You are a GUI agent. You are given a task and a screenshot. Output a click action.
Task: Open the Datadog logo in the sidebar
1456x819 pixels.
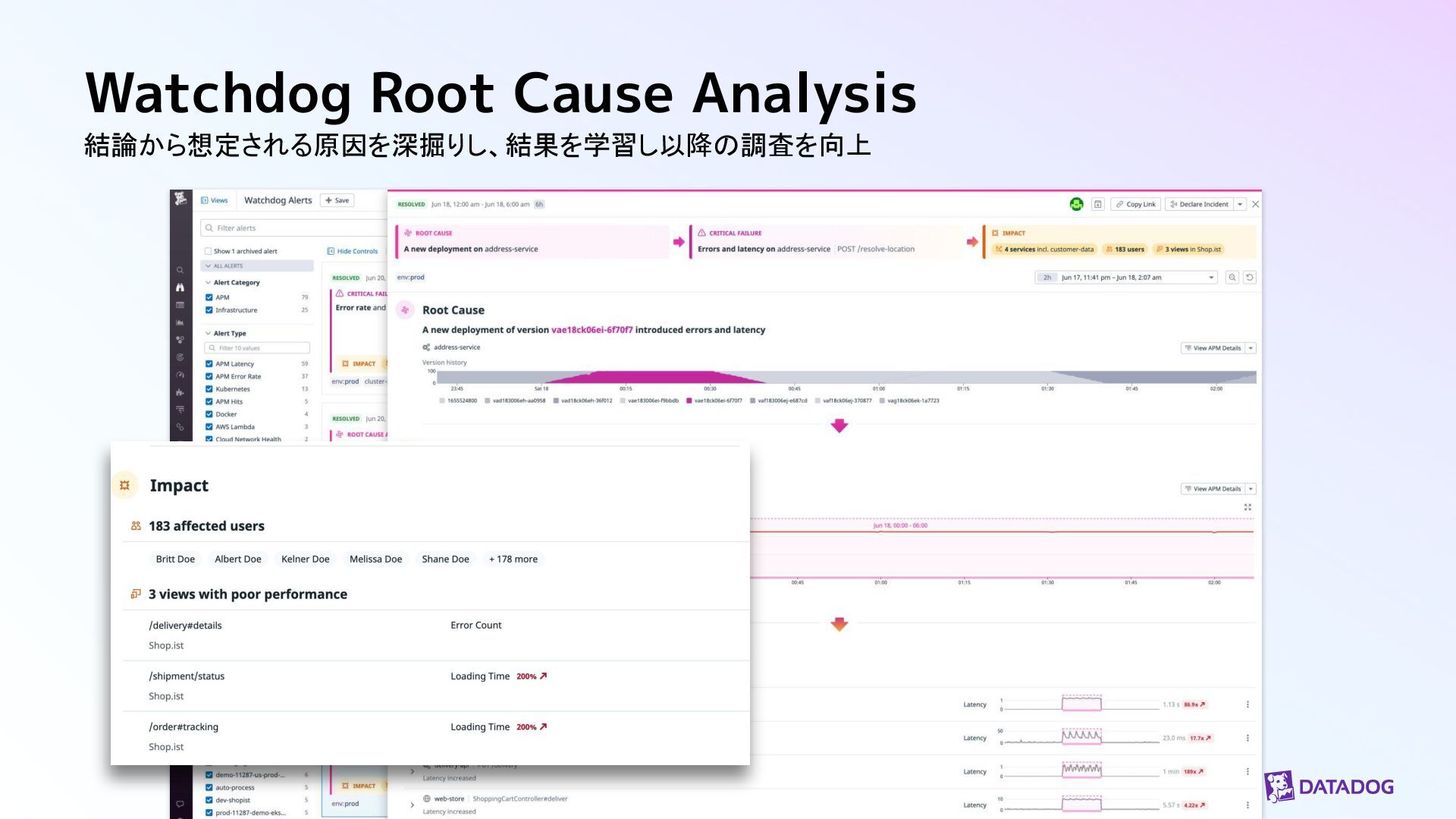[180, 199]
